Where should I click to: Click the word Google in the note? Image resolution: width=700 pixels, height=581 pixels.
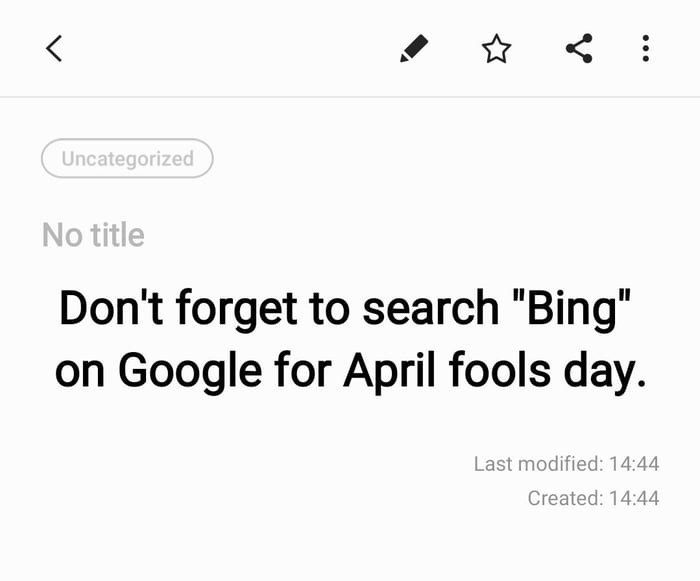click(190, 372)
